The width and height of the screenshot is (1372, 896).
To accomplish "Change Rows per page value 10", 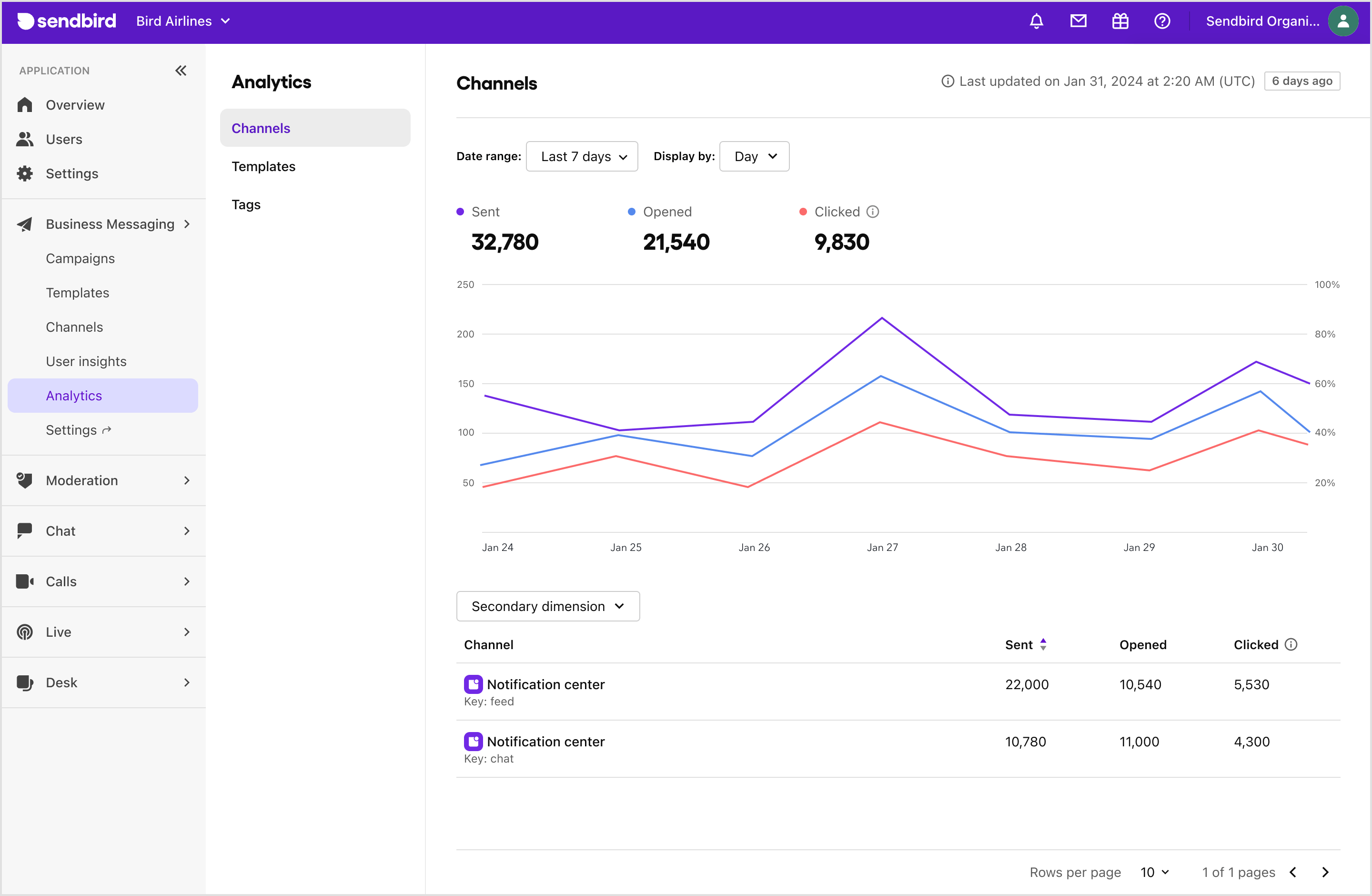I will [x=1155, y=872].
